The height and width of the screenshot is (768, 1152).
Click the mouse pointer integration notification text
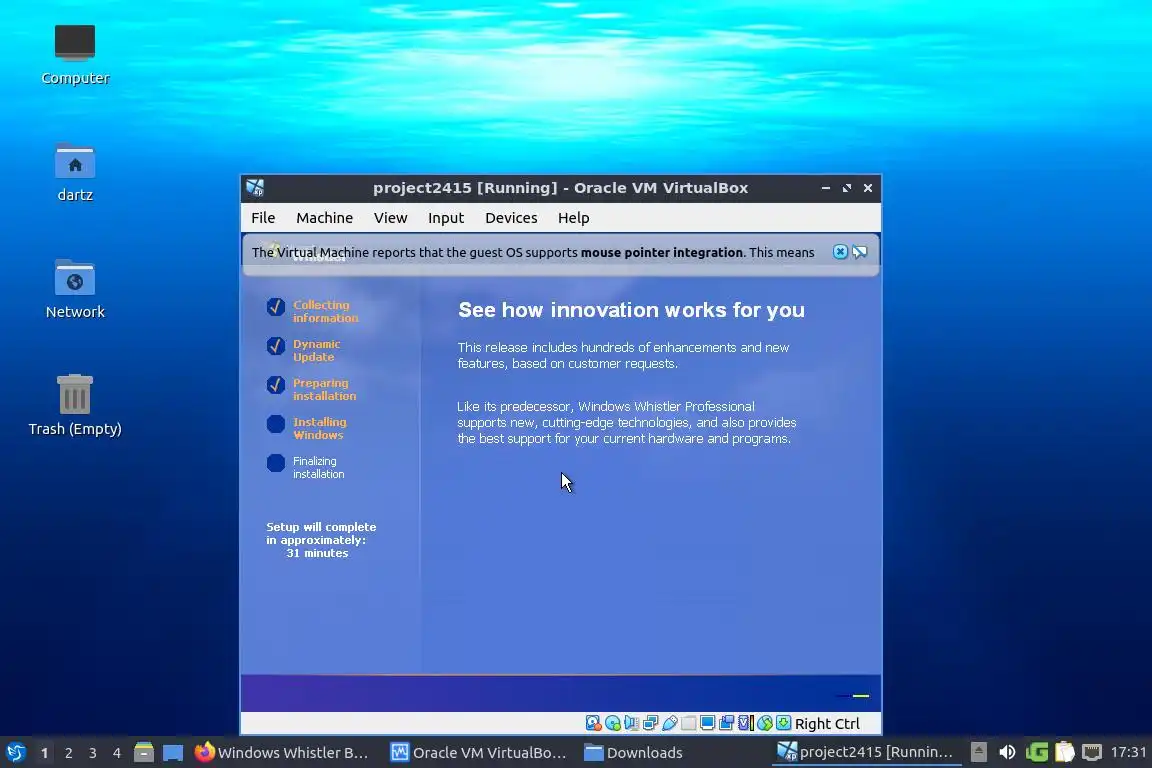pyautogui.click(x=533, y=252)
